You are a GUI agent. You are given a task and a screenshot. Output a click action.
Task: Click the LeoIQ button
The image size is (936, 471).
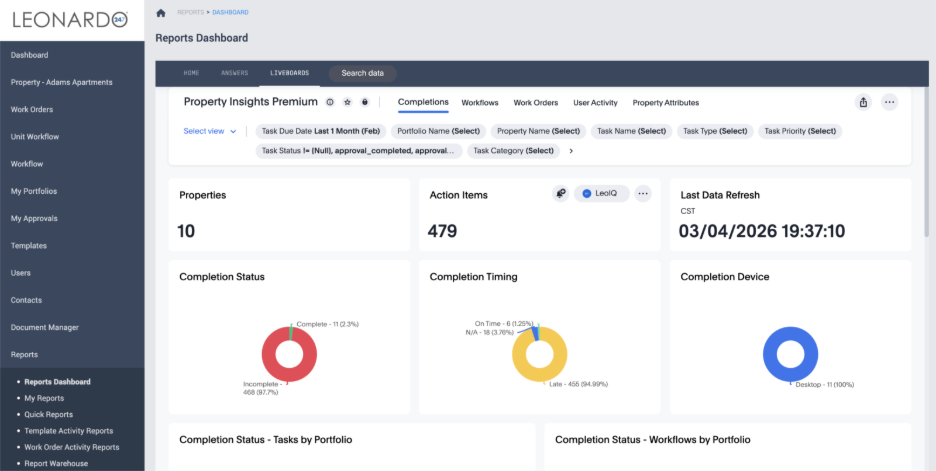601,194
